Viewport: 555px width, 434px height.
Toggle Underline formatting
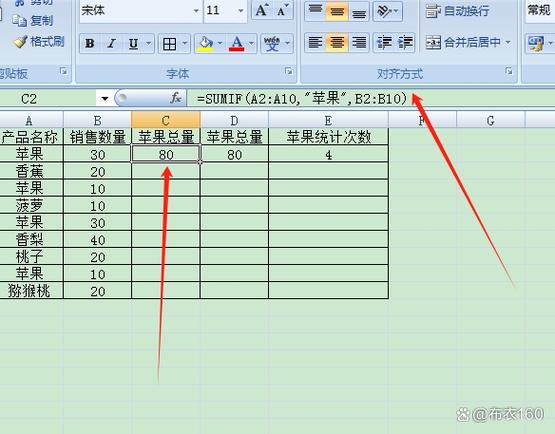pyautogui.click(x=133, y=44)
